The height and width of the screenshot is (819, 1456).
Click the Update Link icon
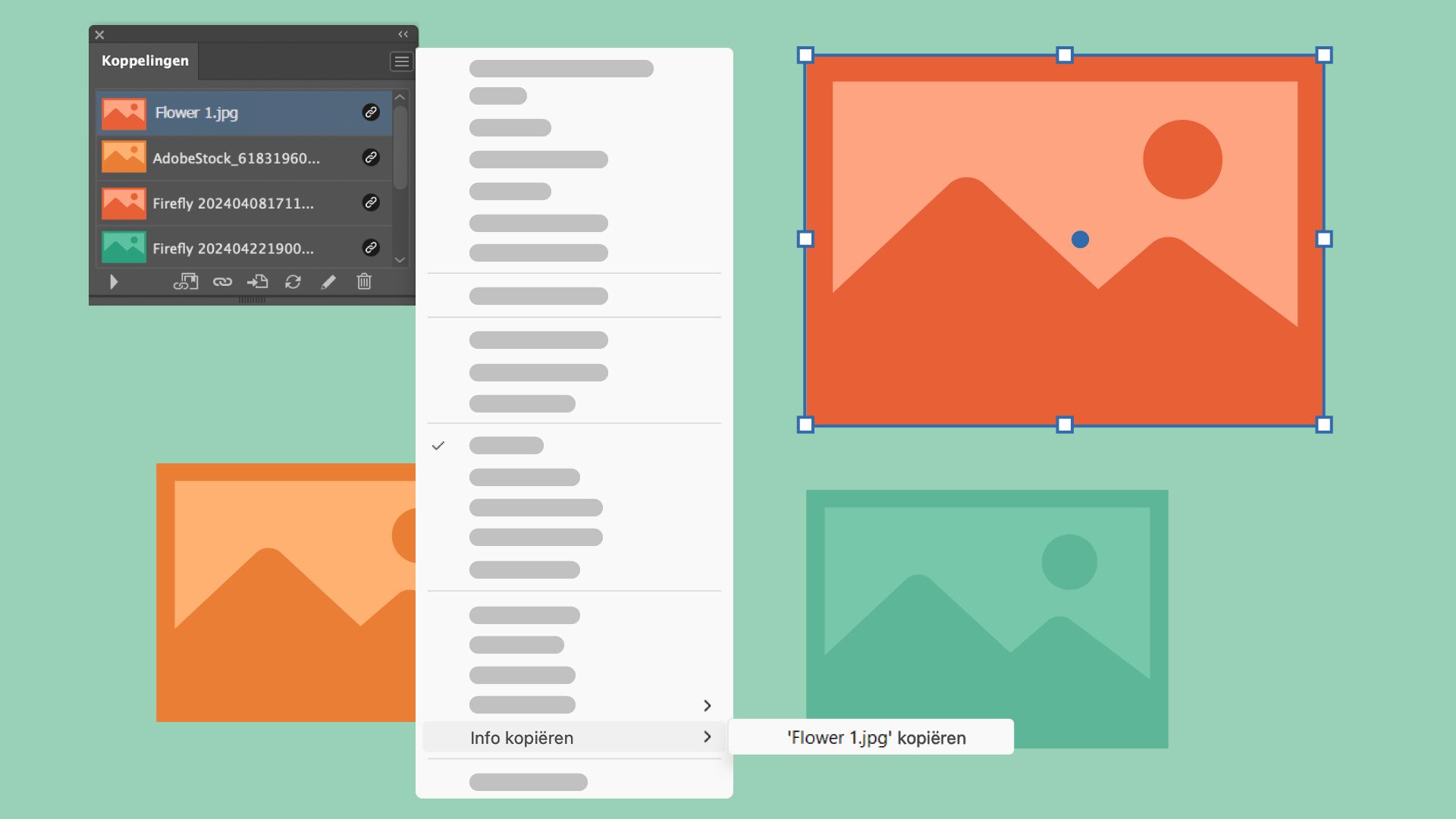tap(293, 281)
